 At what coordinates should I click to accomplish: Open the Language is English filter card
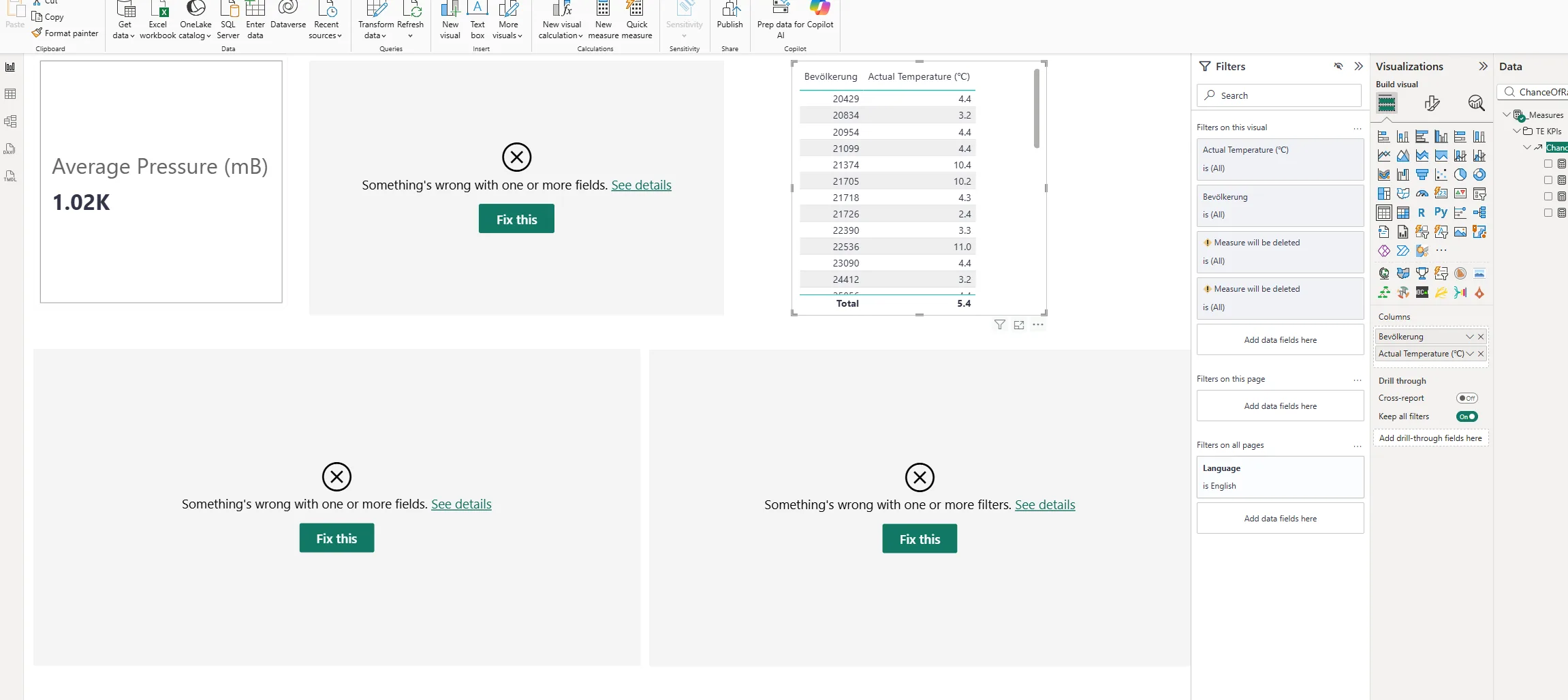1280,476
